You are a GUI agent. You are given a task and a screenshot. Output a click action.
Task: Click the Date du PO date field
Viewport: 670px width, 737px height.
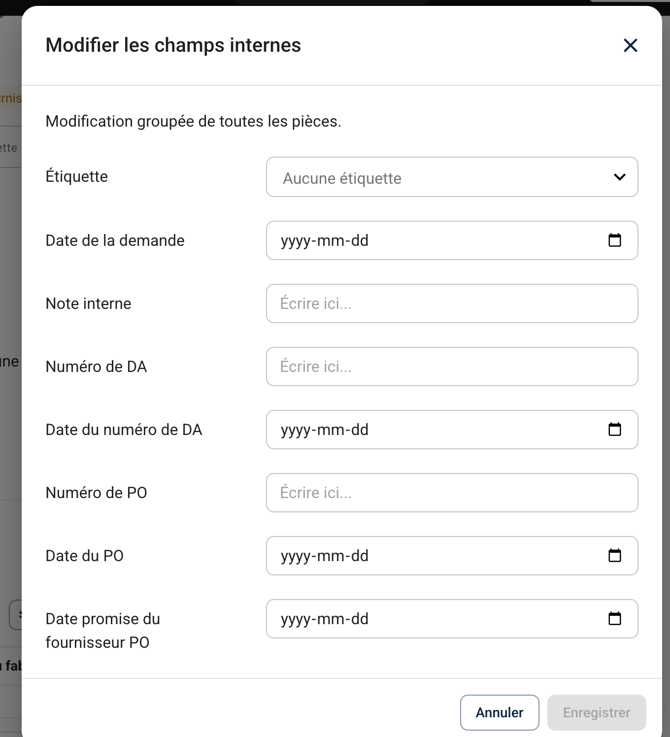pos(430,555)
